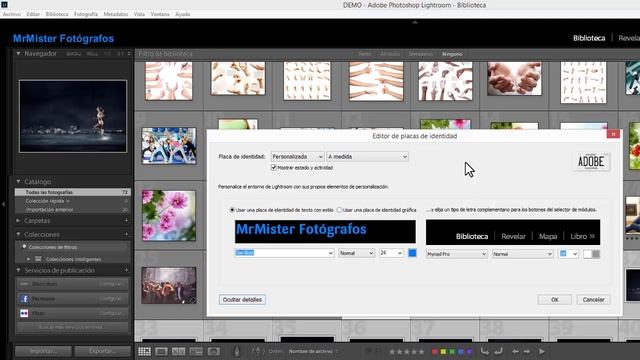640x360 pixels.
Task: Open white module picker font color swatch
Action: coord(587,254)
